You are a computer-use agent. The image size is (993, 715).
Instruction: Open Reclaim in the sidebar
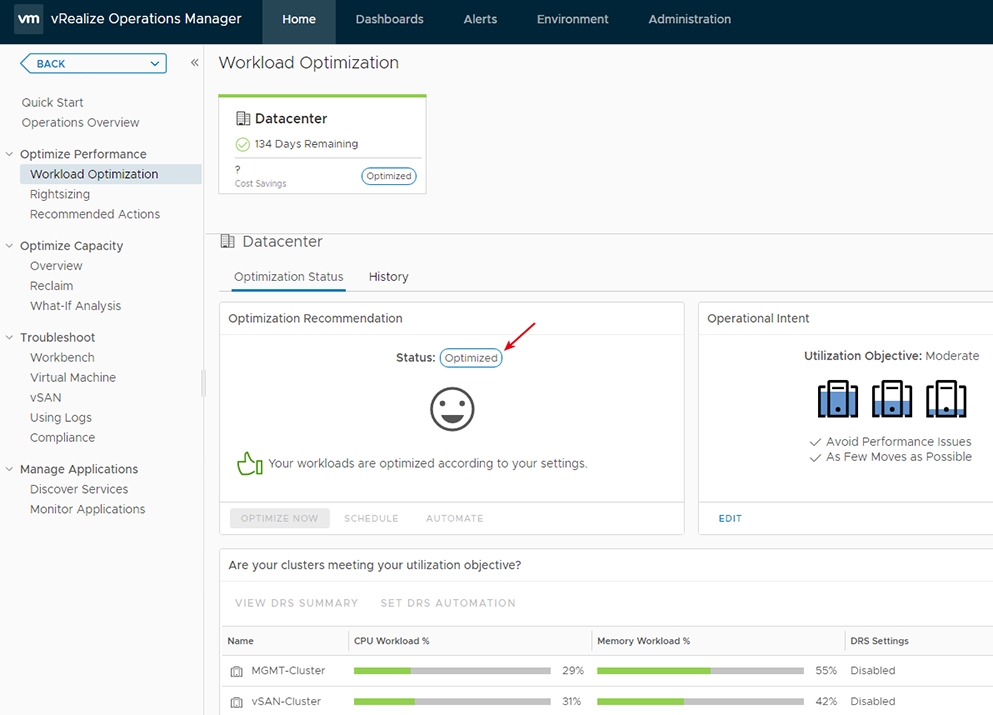(x=51, y=286)
